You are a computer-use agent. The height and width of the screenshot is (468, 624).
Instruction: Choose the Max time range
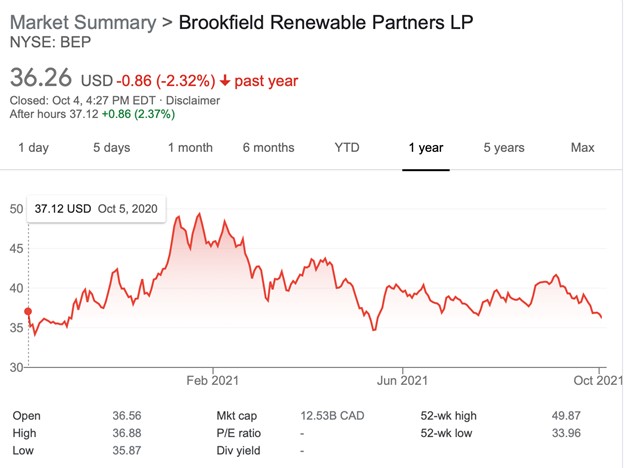[x=582, y=148]
